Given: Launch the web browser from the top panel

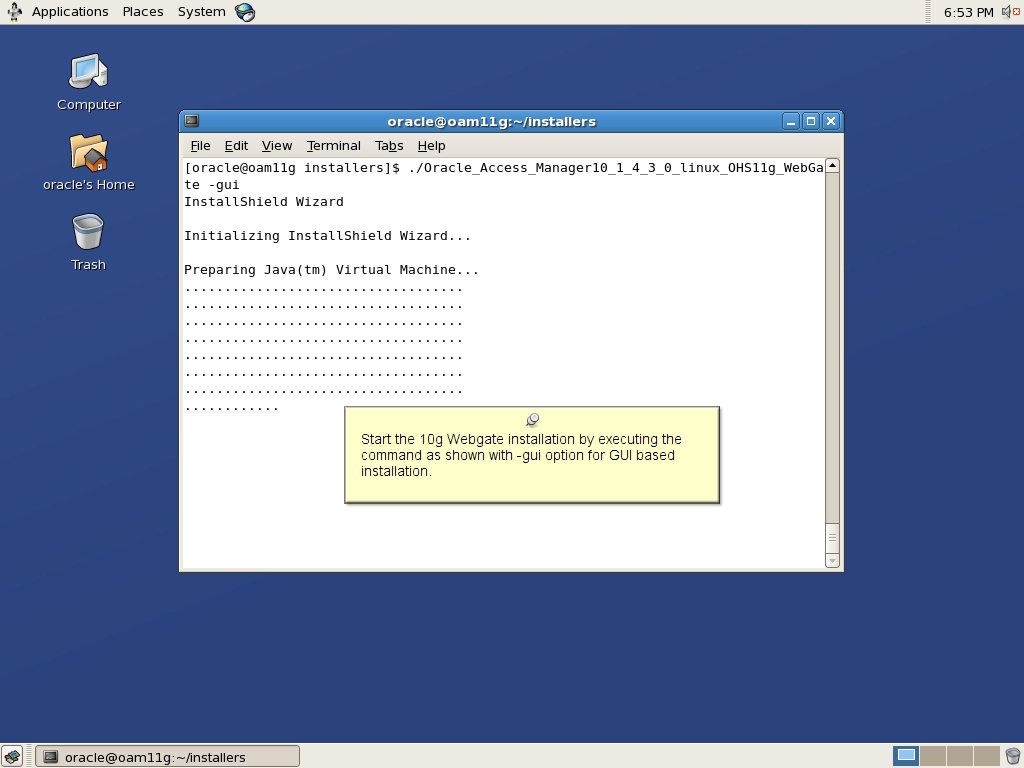Looking at the screenshot, I should [x=243, y=12].
